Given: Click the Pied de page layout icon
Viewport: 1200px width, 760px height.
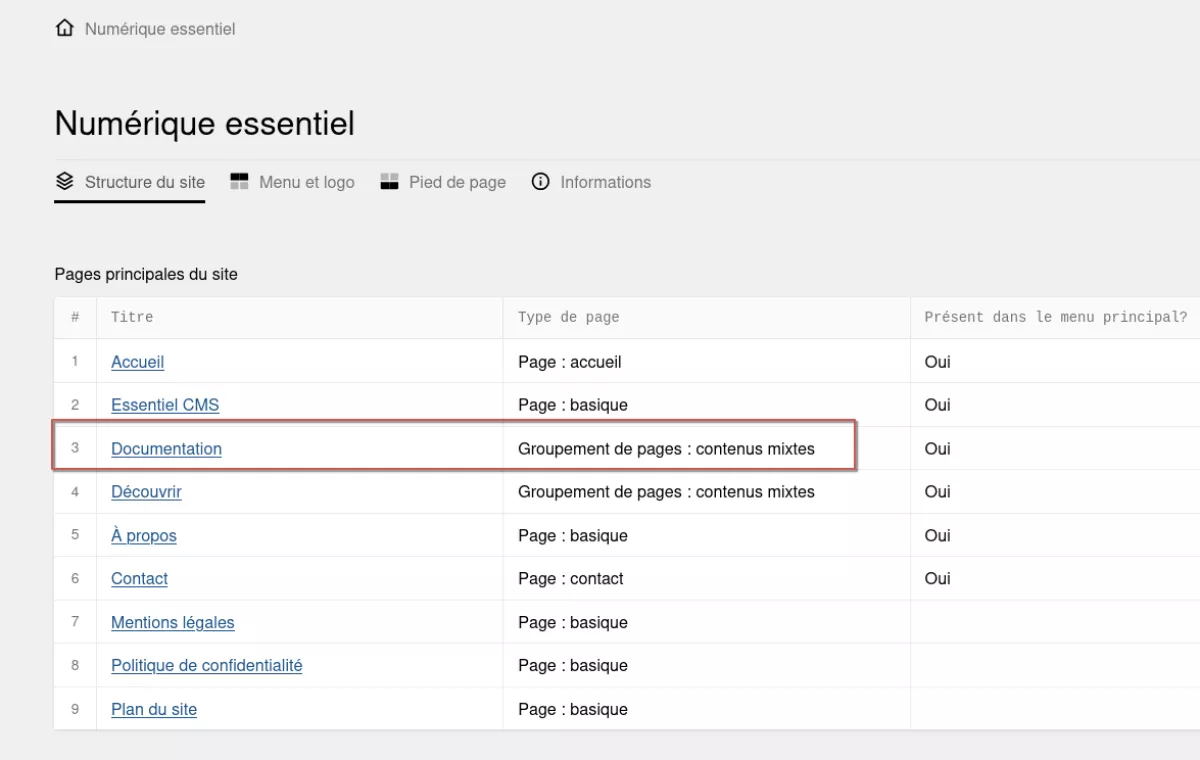Looking at the screenshot, I should (390, 182).
